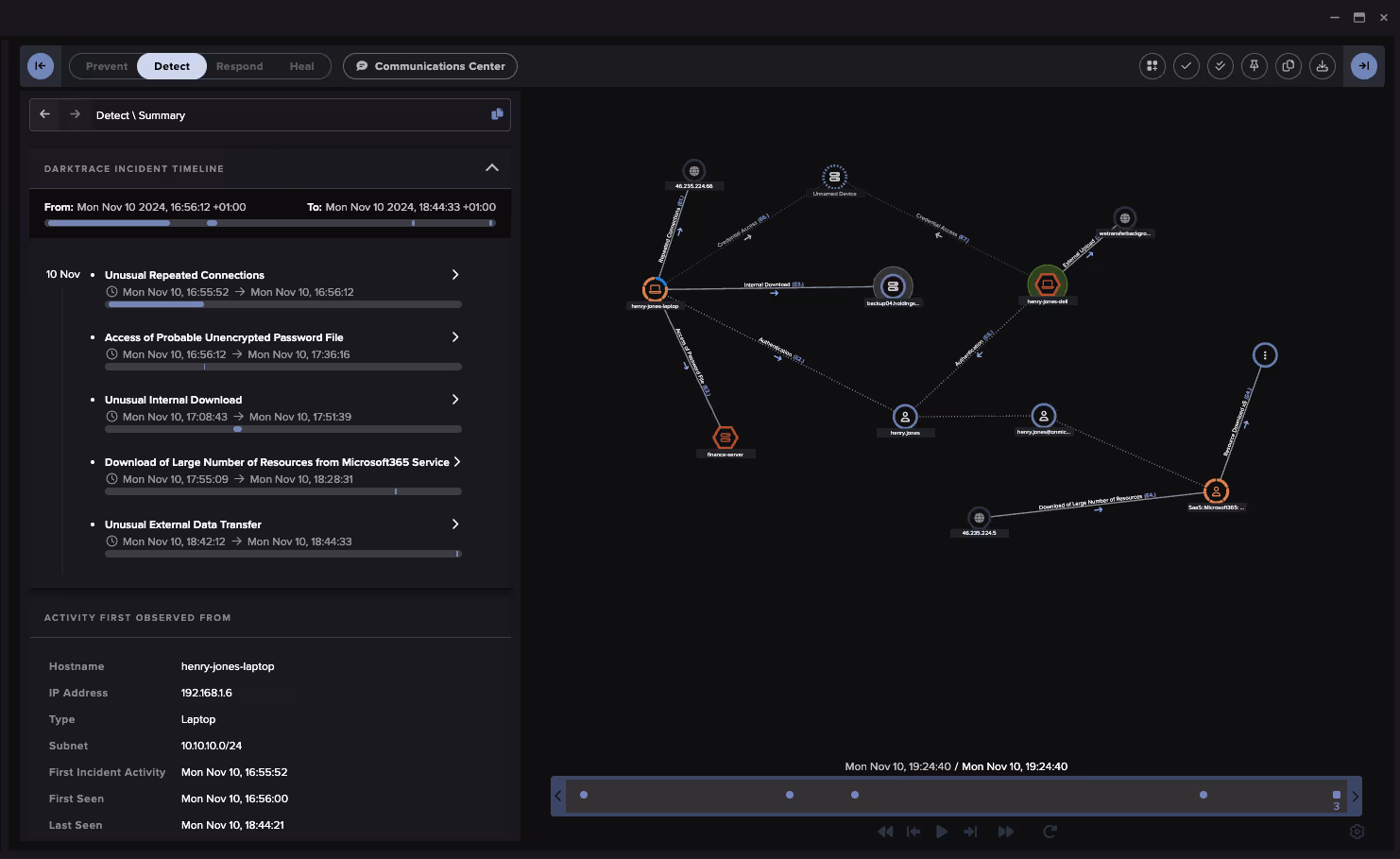Image resolution: width=1400 pixels, height=859 pixels.
Task: Switch to the Heal tab
Action: point(301,66)
